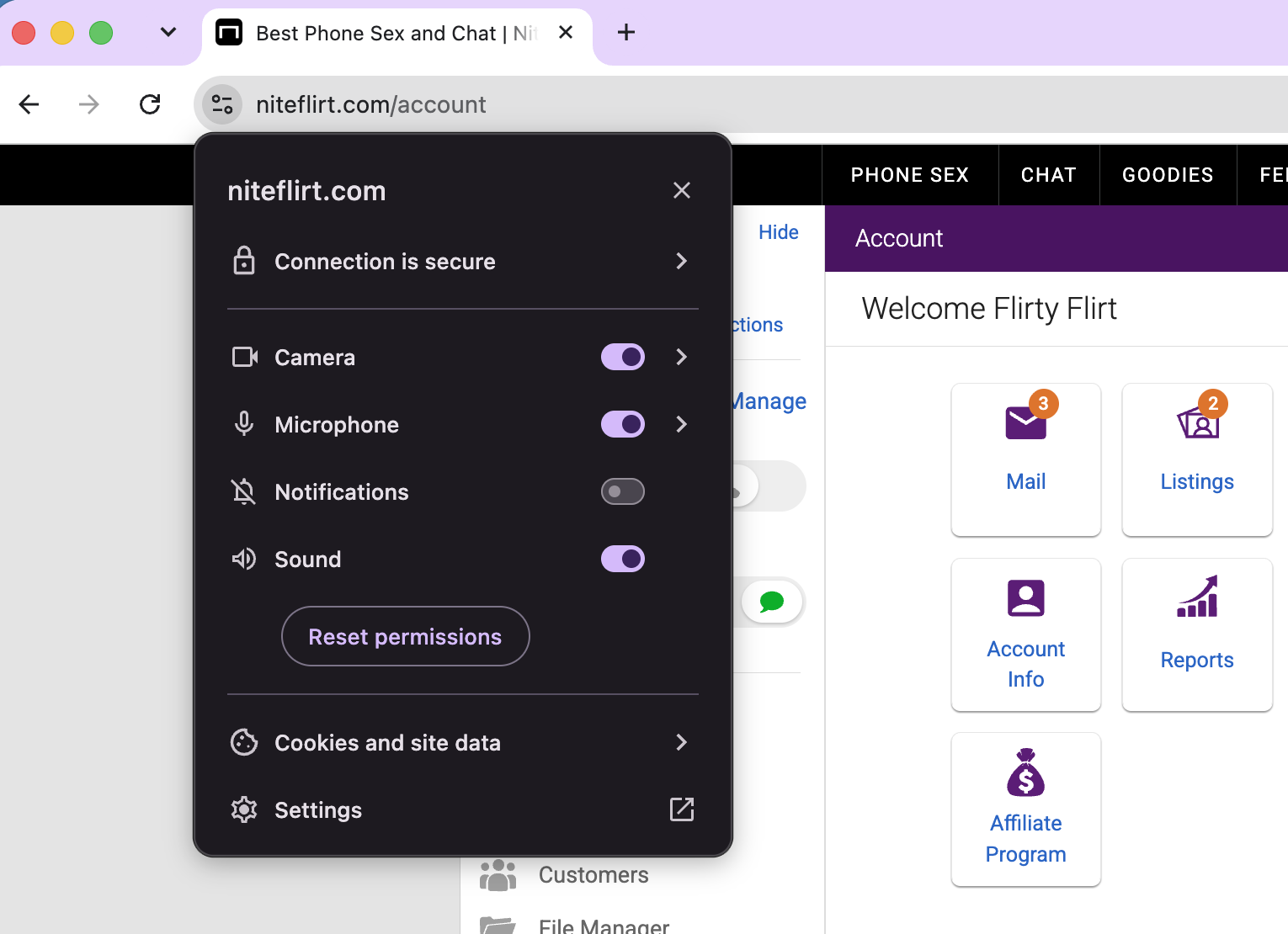Image resolution: width=1288 pixels, height=934 pixels.
Task: Close the Best Phone Sex and Chat tab
Action: [566, 33]
